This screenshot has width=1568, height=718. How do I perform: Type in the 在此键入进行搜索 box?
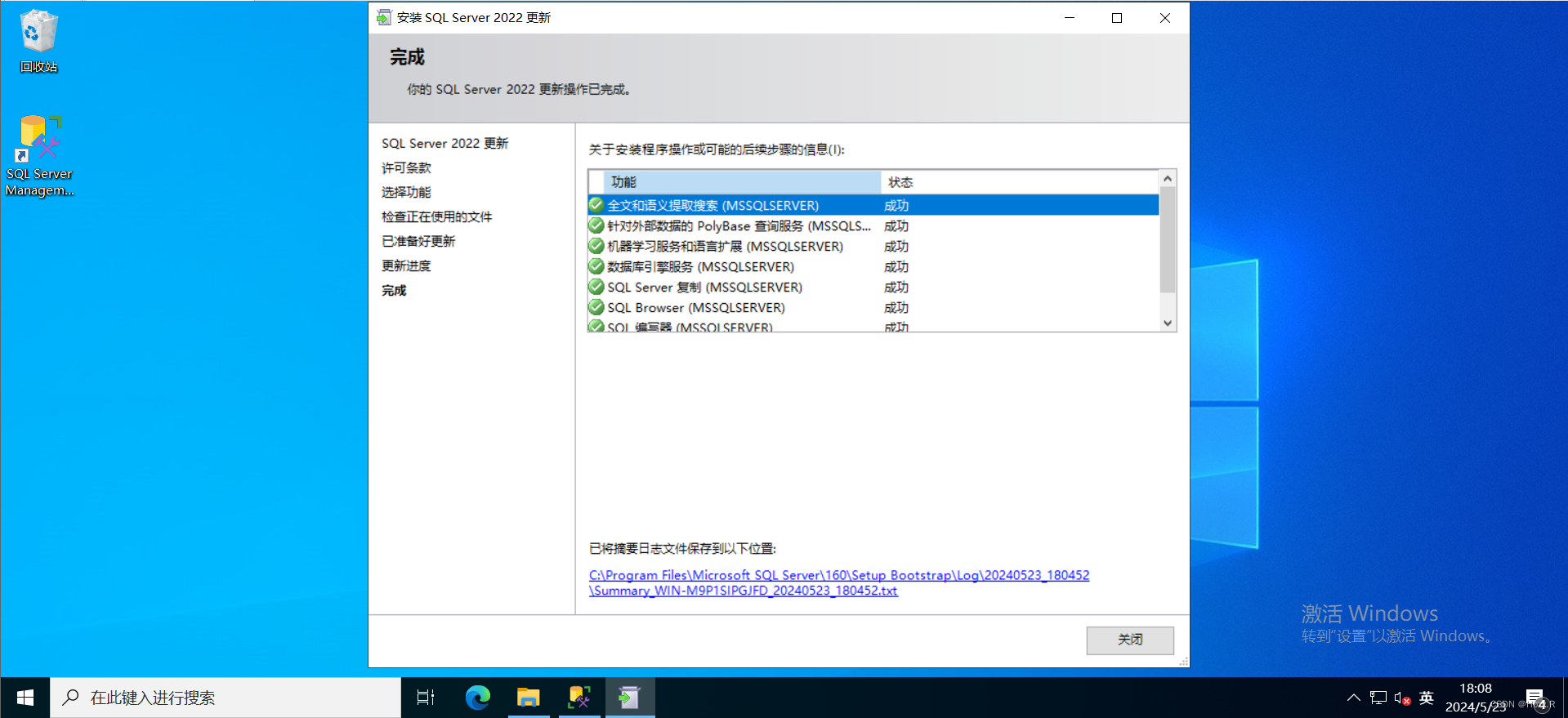pos(226,698)
